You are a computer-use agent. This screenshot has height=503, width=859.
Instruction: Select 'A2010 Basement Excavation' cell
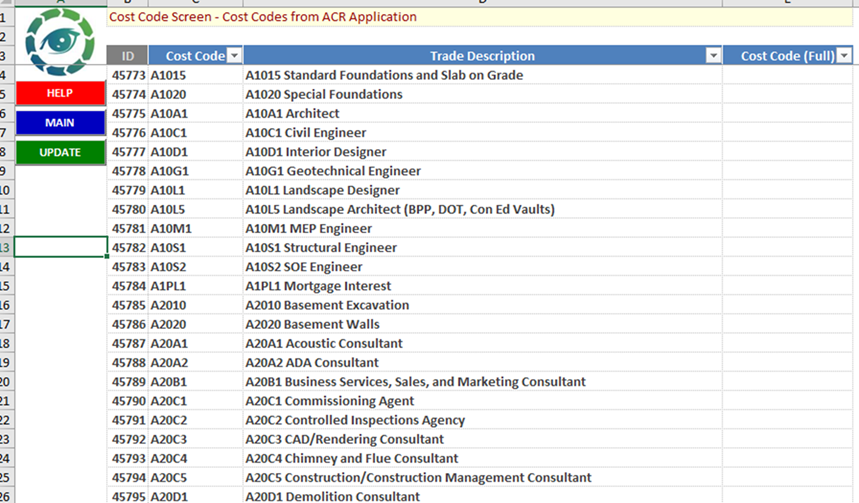pyautogui.click(x=483, y=305)
